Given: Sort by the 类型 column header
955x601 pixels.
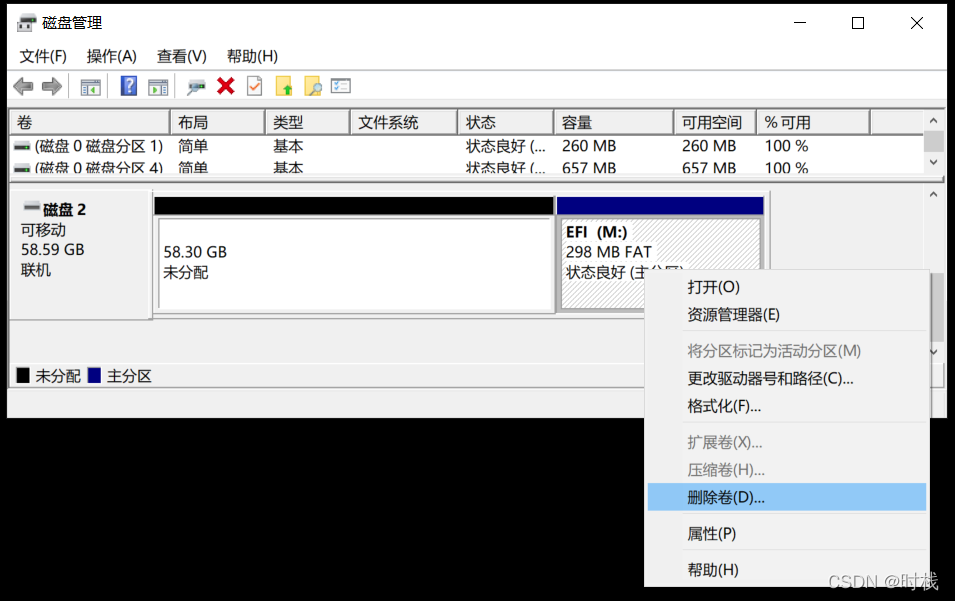Looking at the screenshot, I should 308,122.
